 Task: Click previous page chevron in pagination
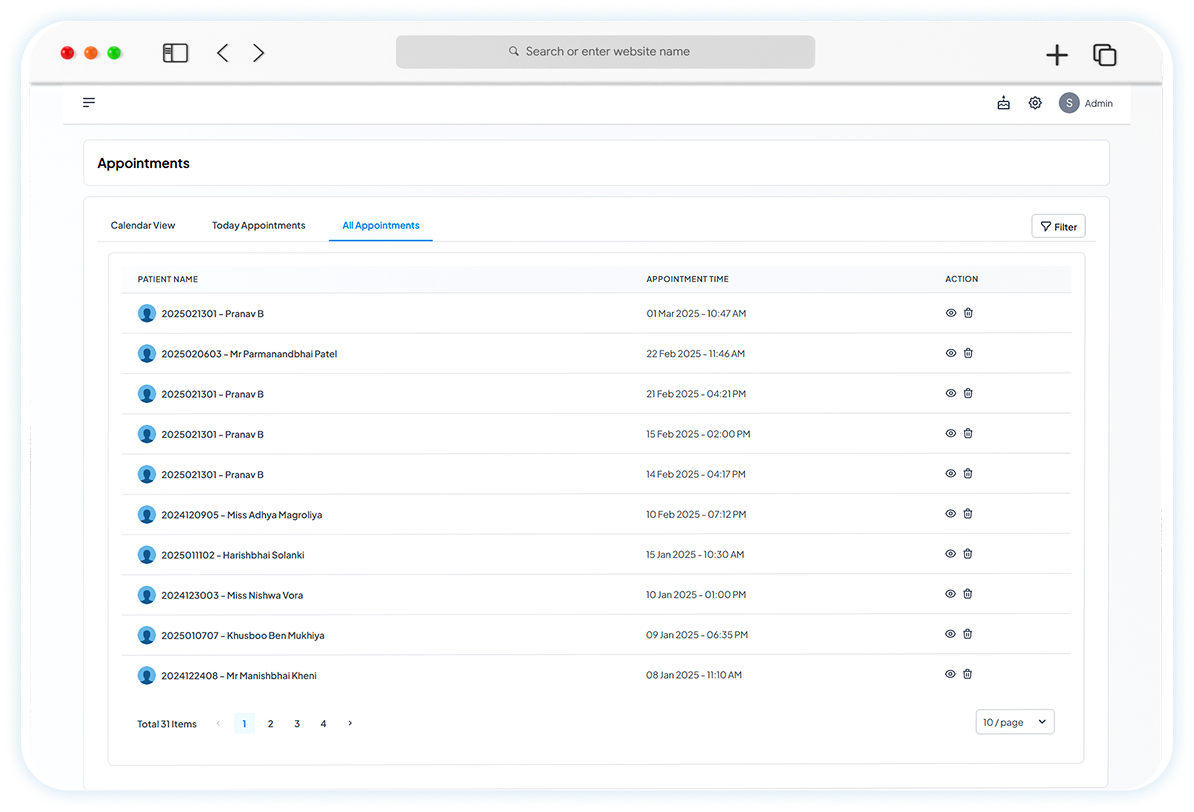click(x=219, y=724)
